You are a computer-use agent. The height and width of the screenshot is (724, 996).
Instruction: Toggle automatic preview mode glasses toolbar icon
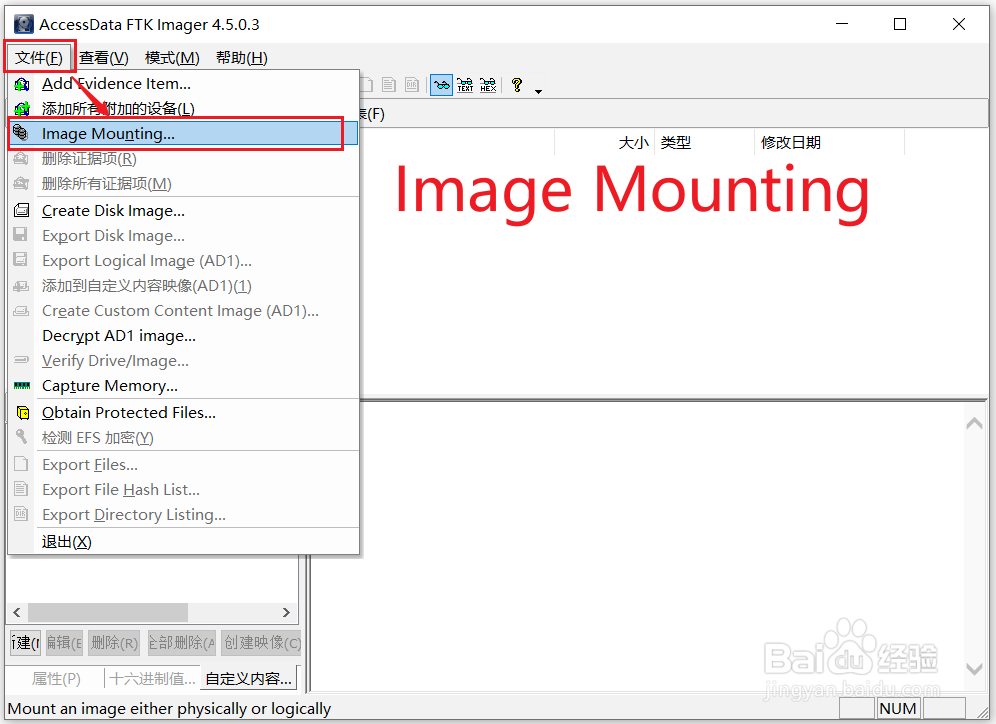441,84
